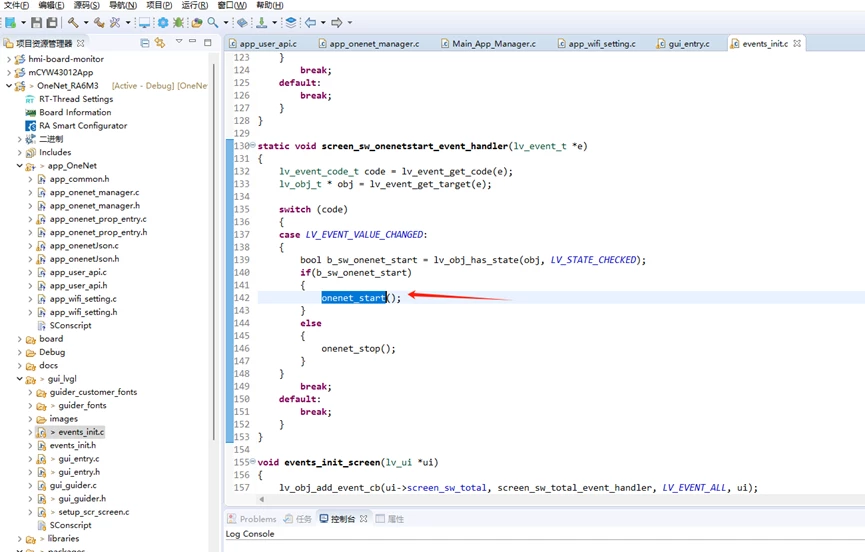865x552 pixels.
Task: Click the terminal monitor icon
Action: pyautogui.click(x=145, y=23)
